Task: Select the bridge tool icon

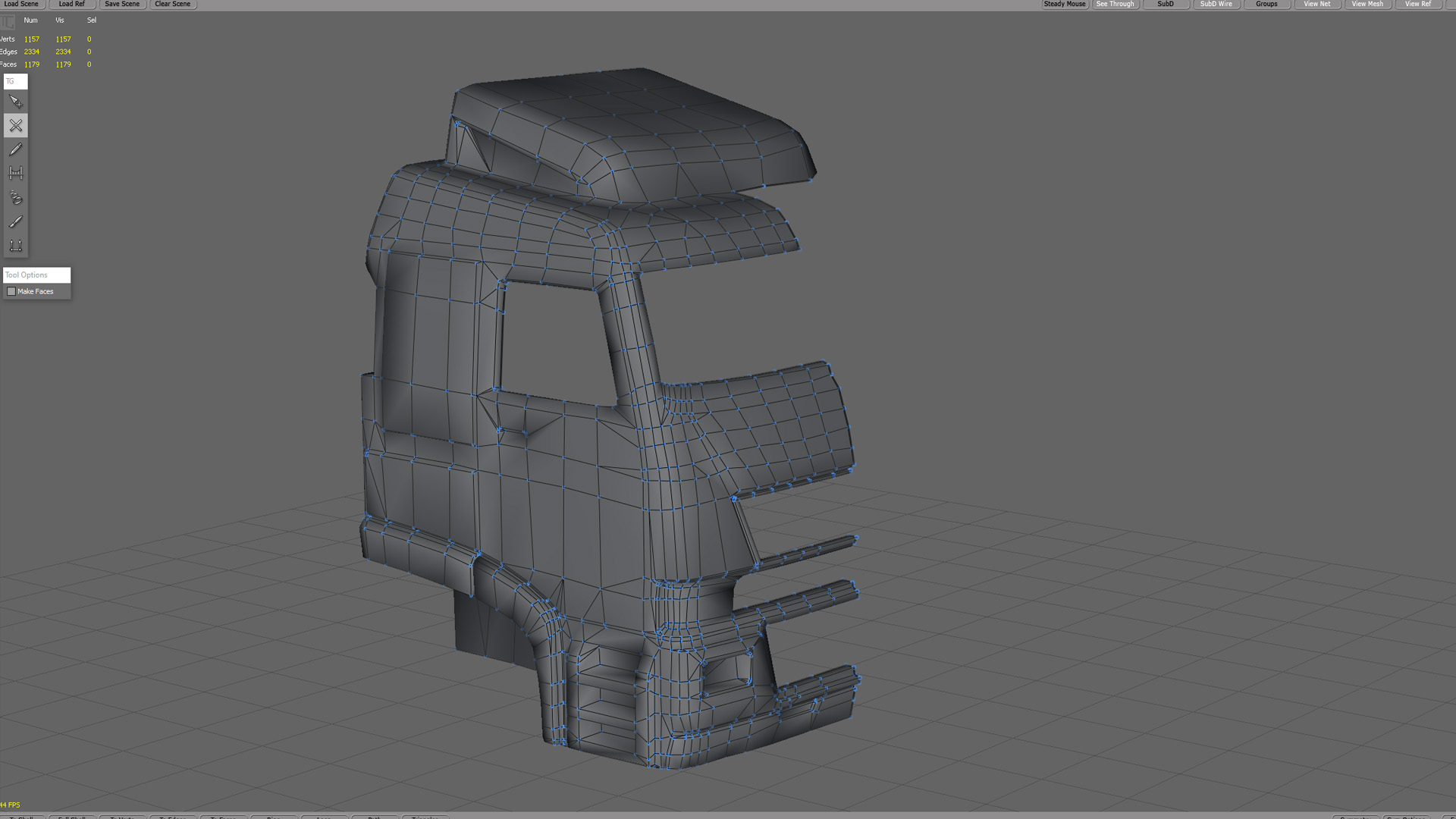Action: click(x=15, y=173)
